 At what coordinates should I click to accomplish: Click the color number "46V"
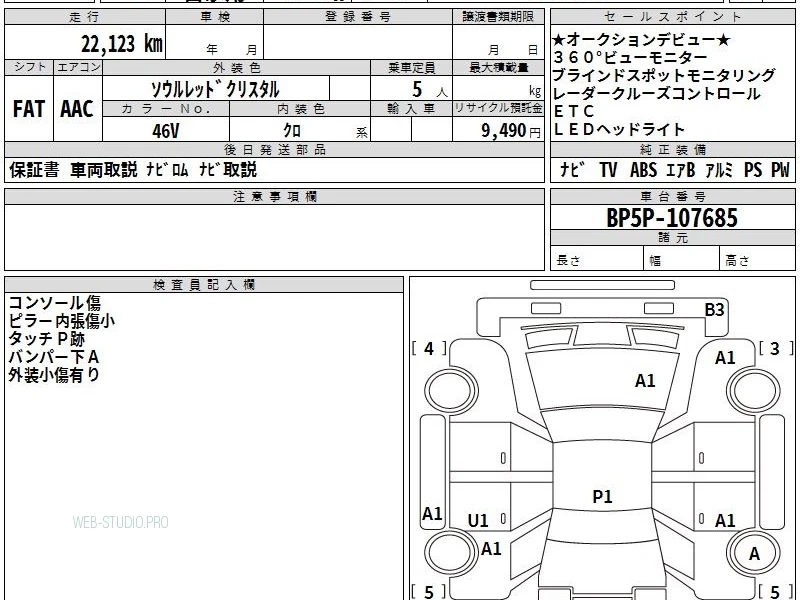pyautogui.click(x=166, y=131)
